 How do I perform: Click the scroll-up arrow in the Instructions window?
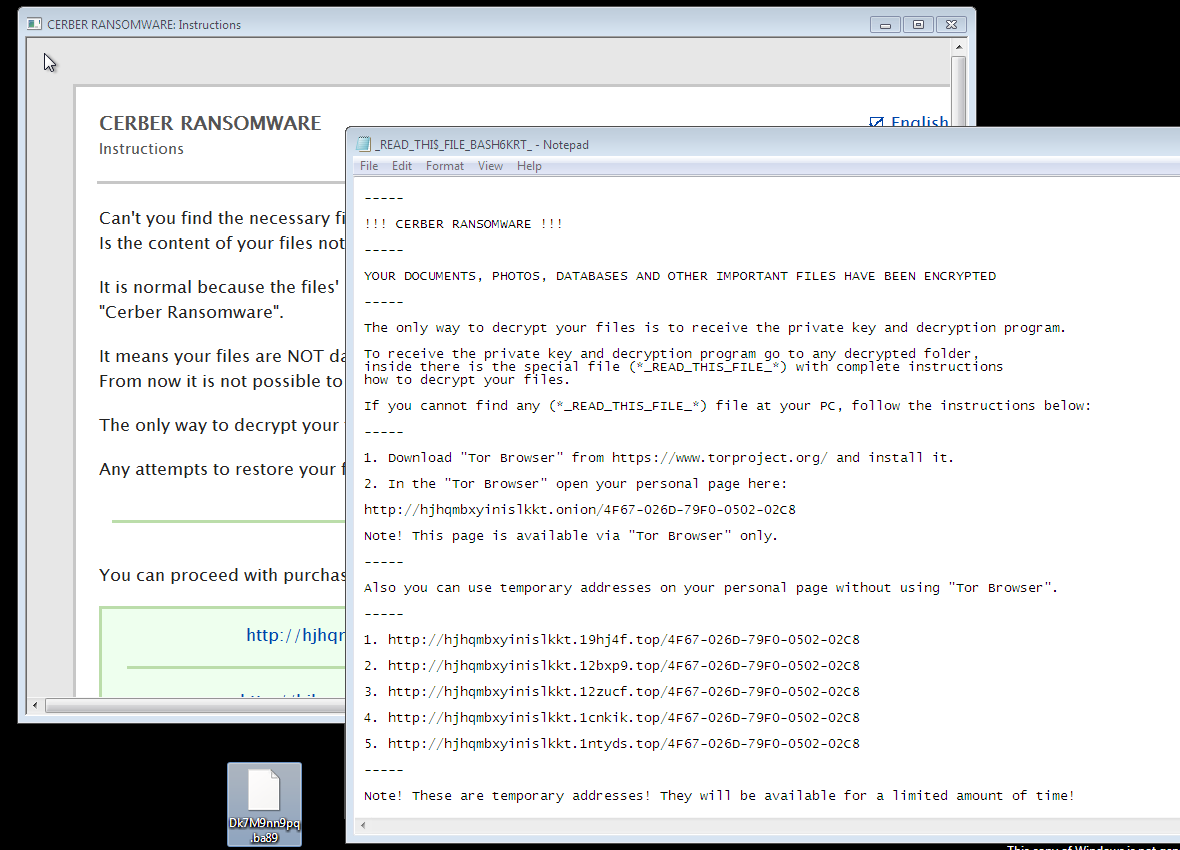pos(958,48)
